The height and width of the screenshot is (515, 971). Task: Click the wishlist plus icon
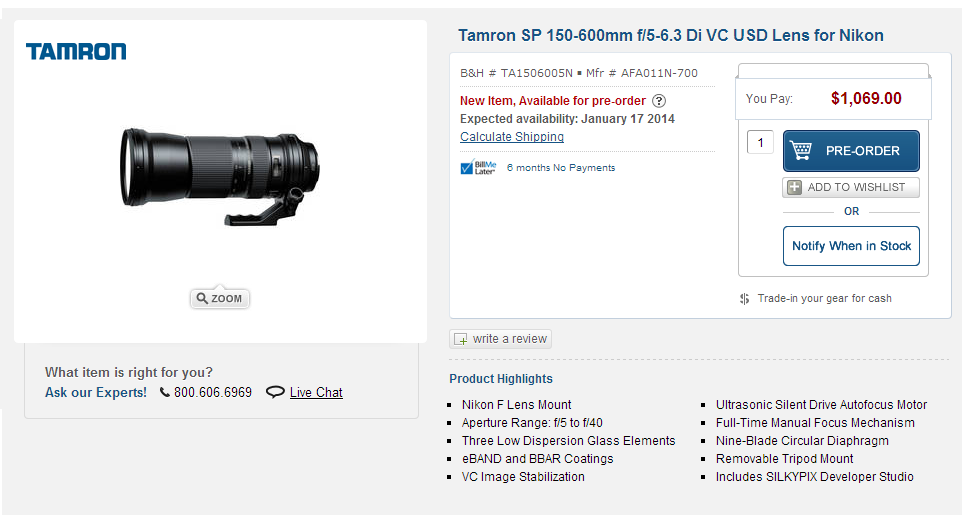coord(795,187)
